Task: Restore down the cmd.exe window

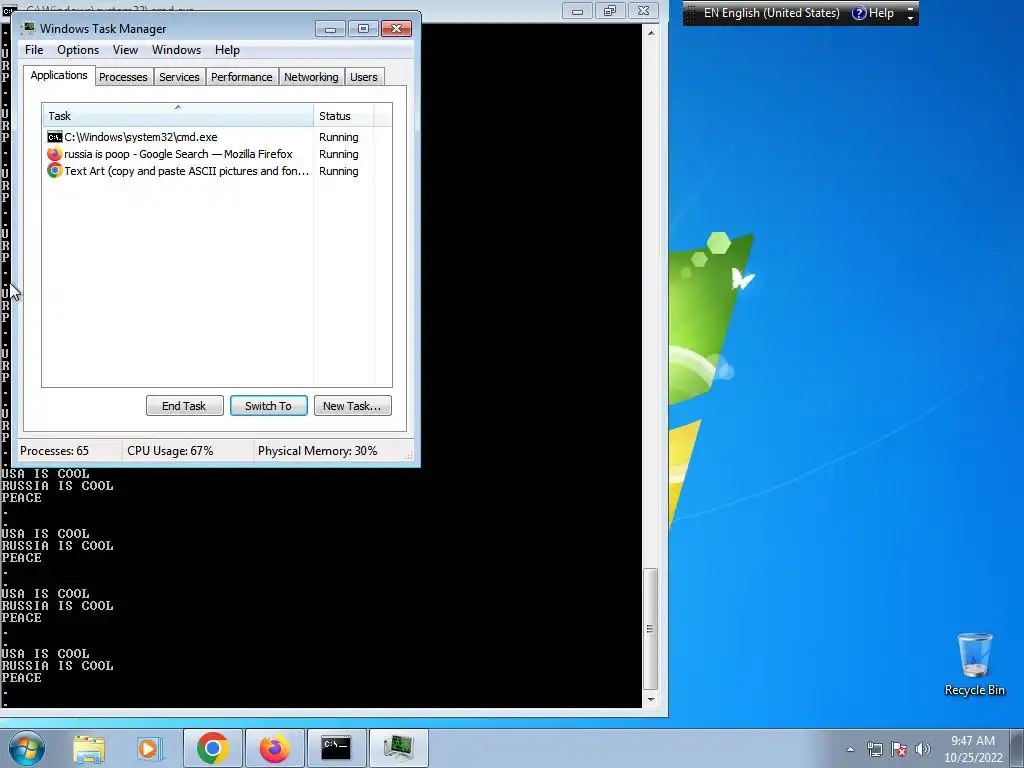Action: pos(610,10)
